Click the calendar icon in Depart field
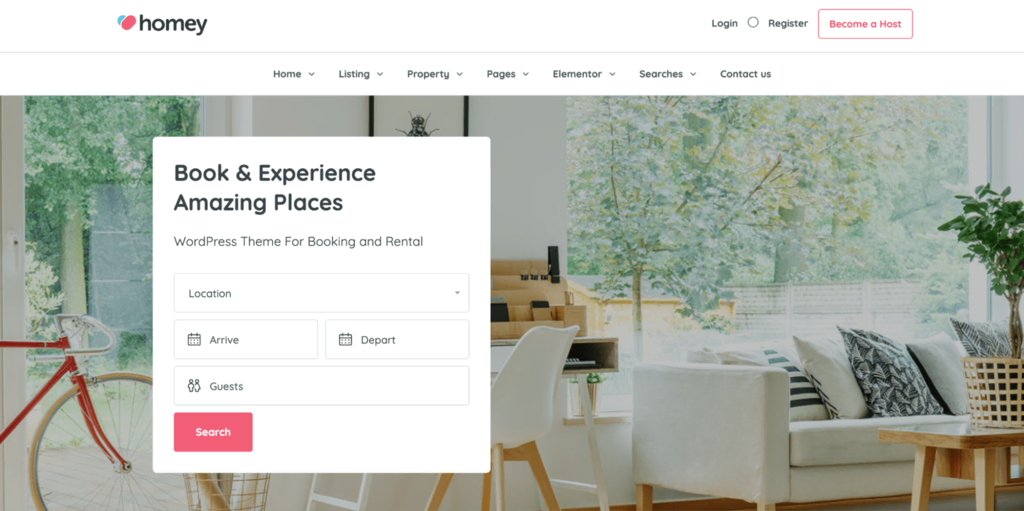 tap(345, 339)
